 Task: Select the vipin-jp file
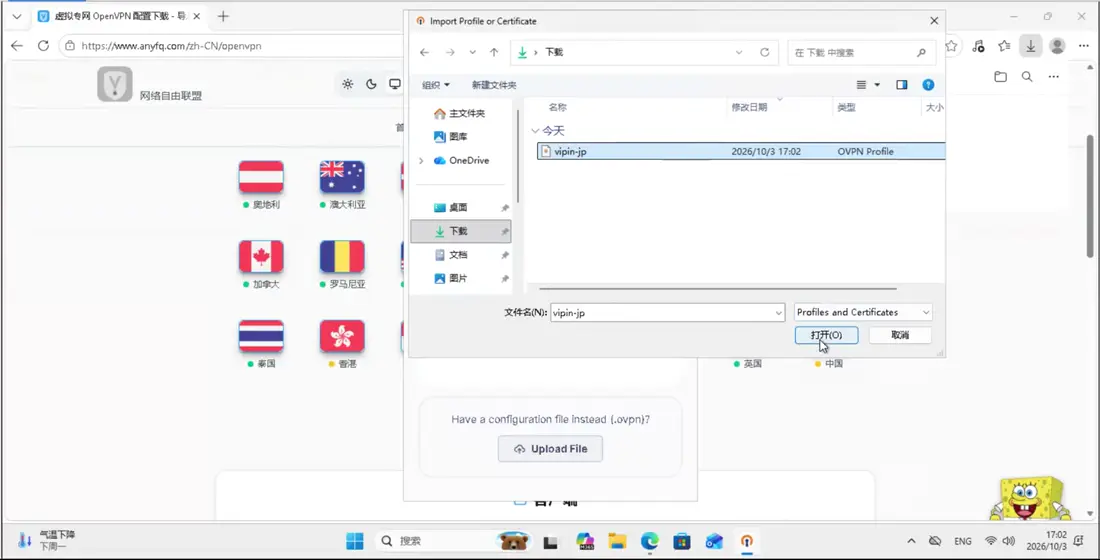point(741,152)
